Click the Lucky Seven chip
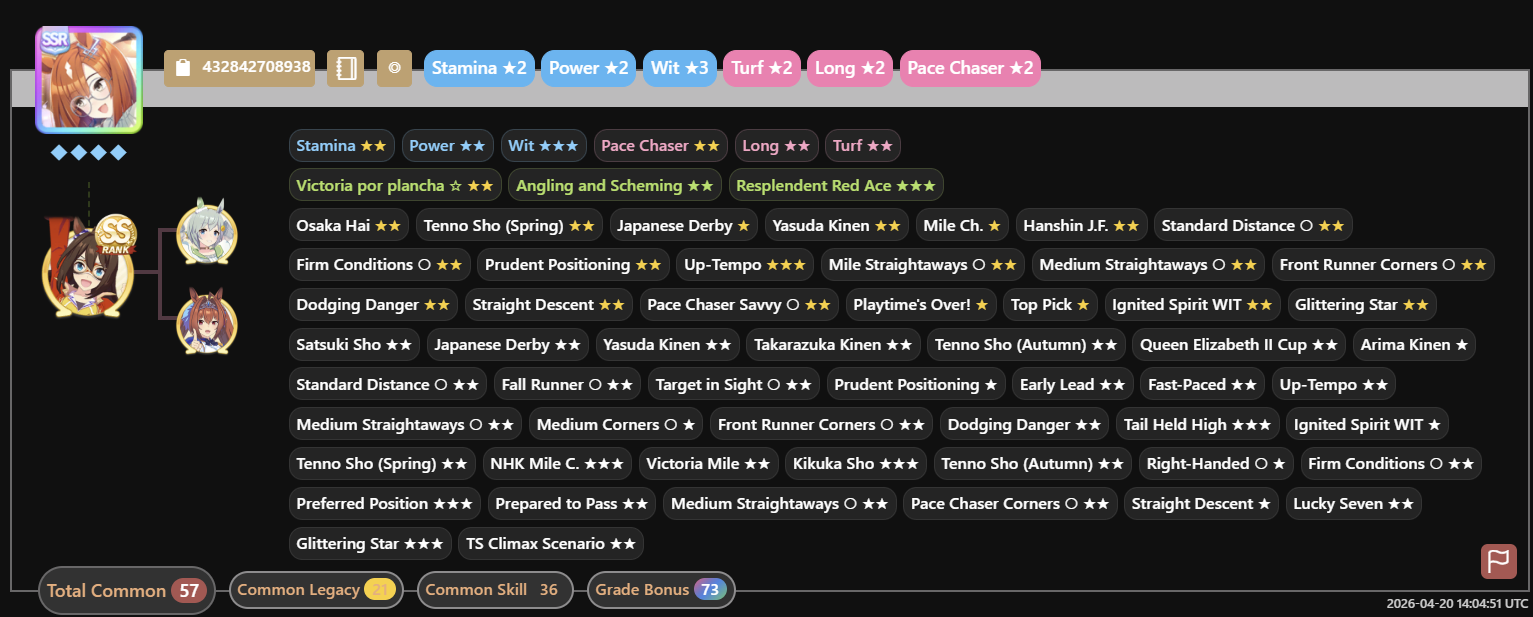Image resolution: width=1533 pixels, height=617 pixels. click(1354, 503)
